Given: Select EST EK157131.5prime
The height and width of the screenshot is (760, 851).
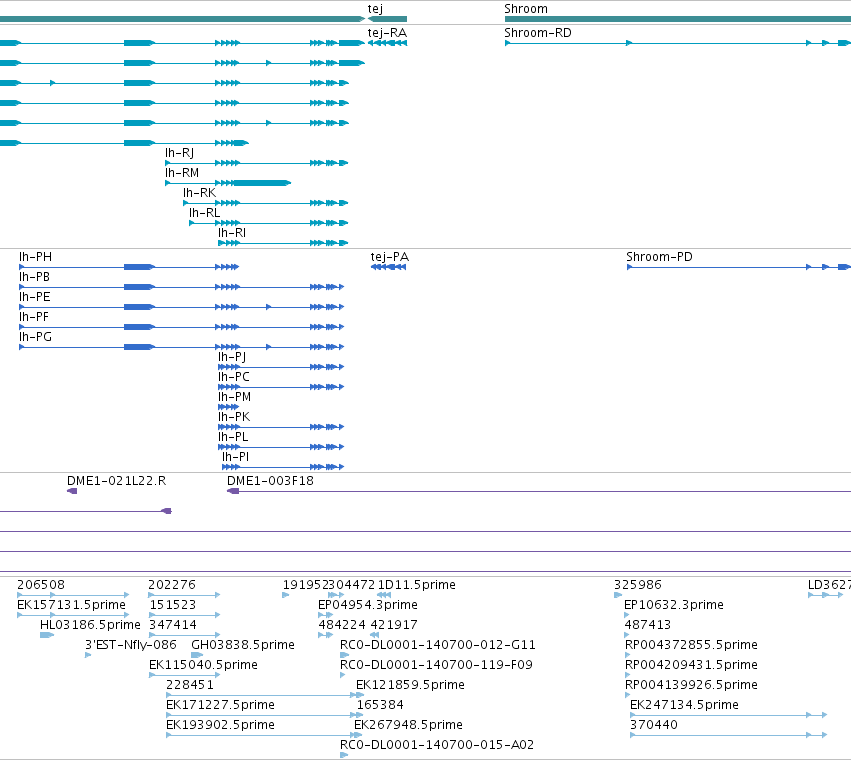Looking at the screenshot, I should [x=71, y=605].
